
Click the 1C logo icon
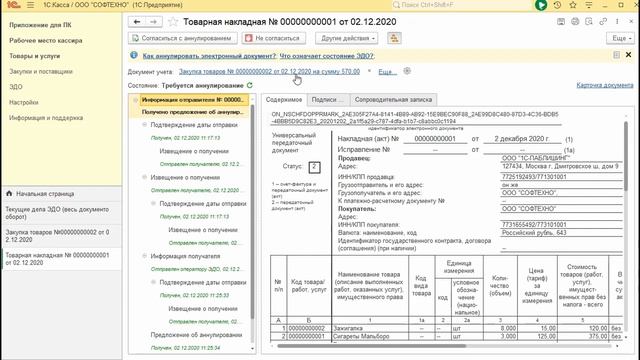(x=13, y=5)
